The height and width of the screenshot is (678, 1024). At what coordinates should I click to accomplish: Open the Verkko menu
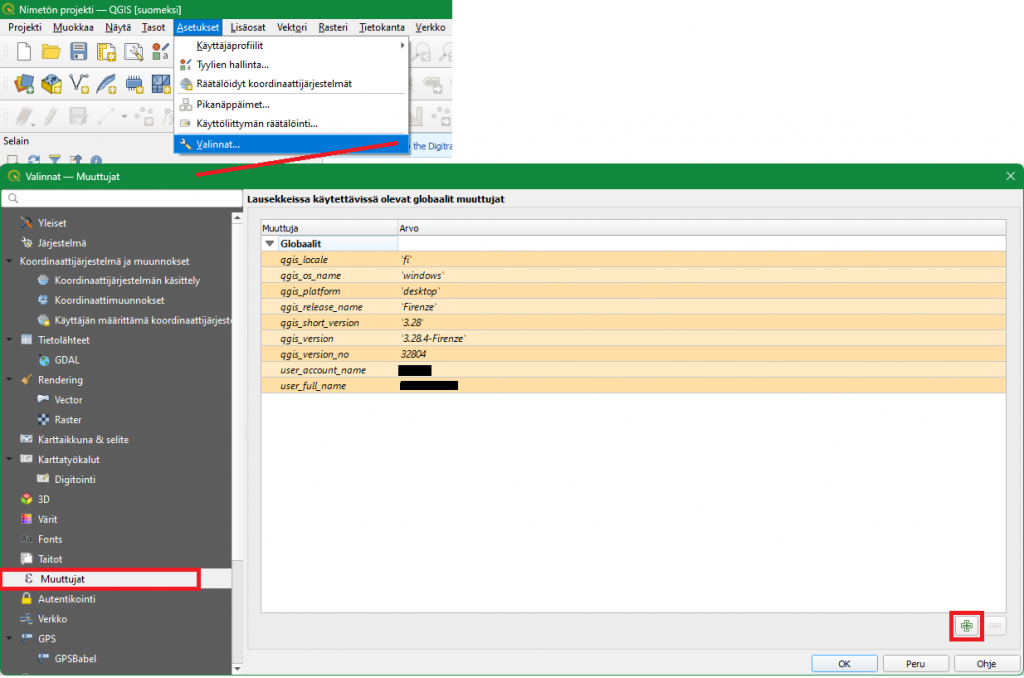click(430, 27)
